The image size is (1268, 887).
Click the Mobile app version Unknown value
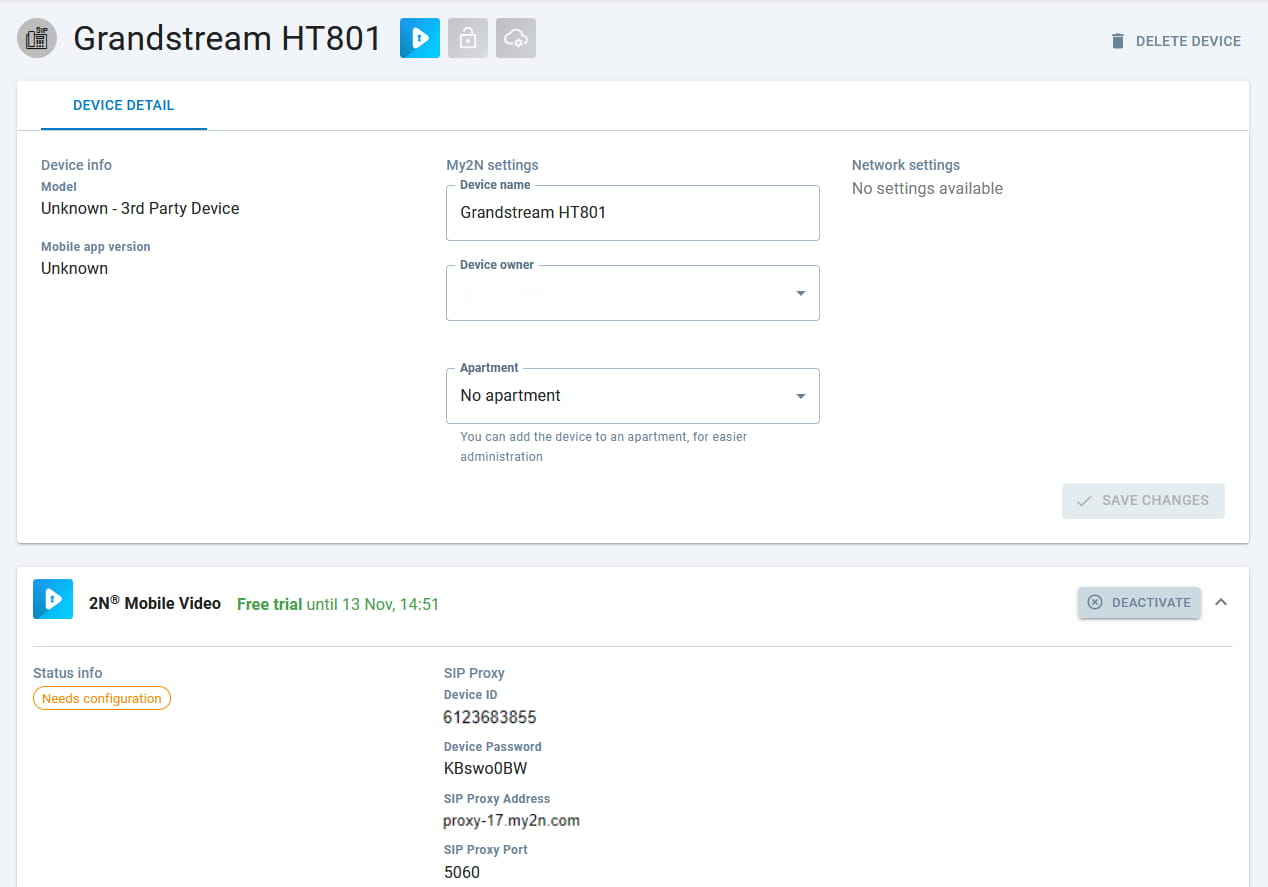click(x=74, y=268)
